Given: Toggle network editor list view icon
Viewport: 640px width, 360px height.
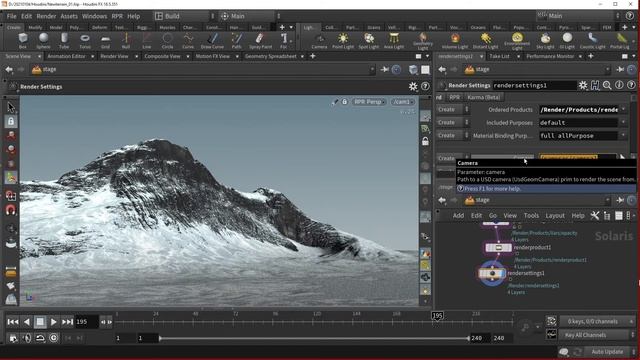Looking at the screenshot, I should tap(607, 216).
